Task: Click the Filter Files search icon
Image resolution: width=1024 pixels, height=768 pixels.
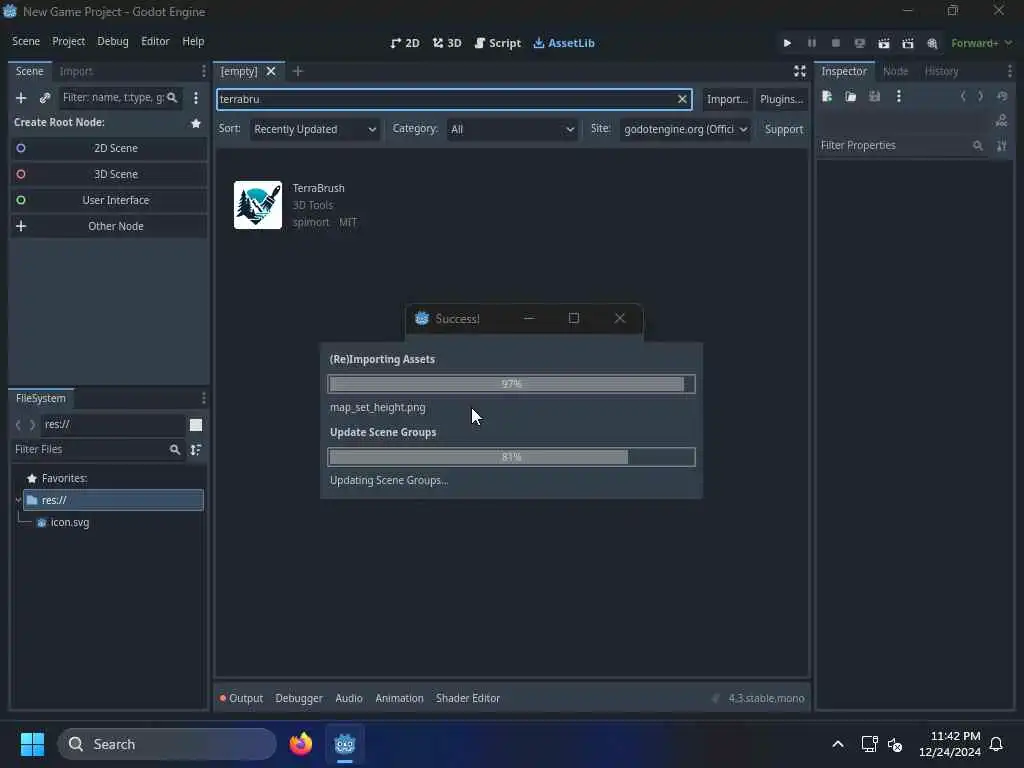Action: pyautogui.click(x=174, y=450)
